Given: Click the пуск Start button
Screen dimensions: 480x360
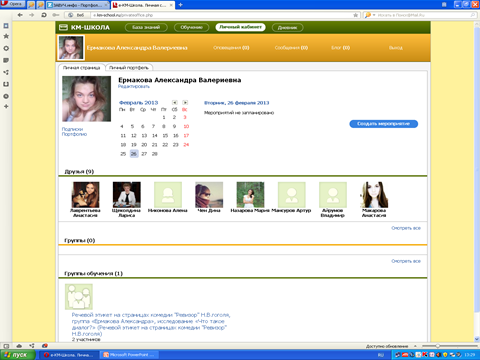Looking at the screenshot, I should point(18,355).
